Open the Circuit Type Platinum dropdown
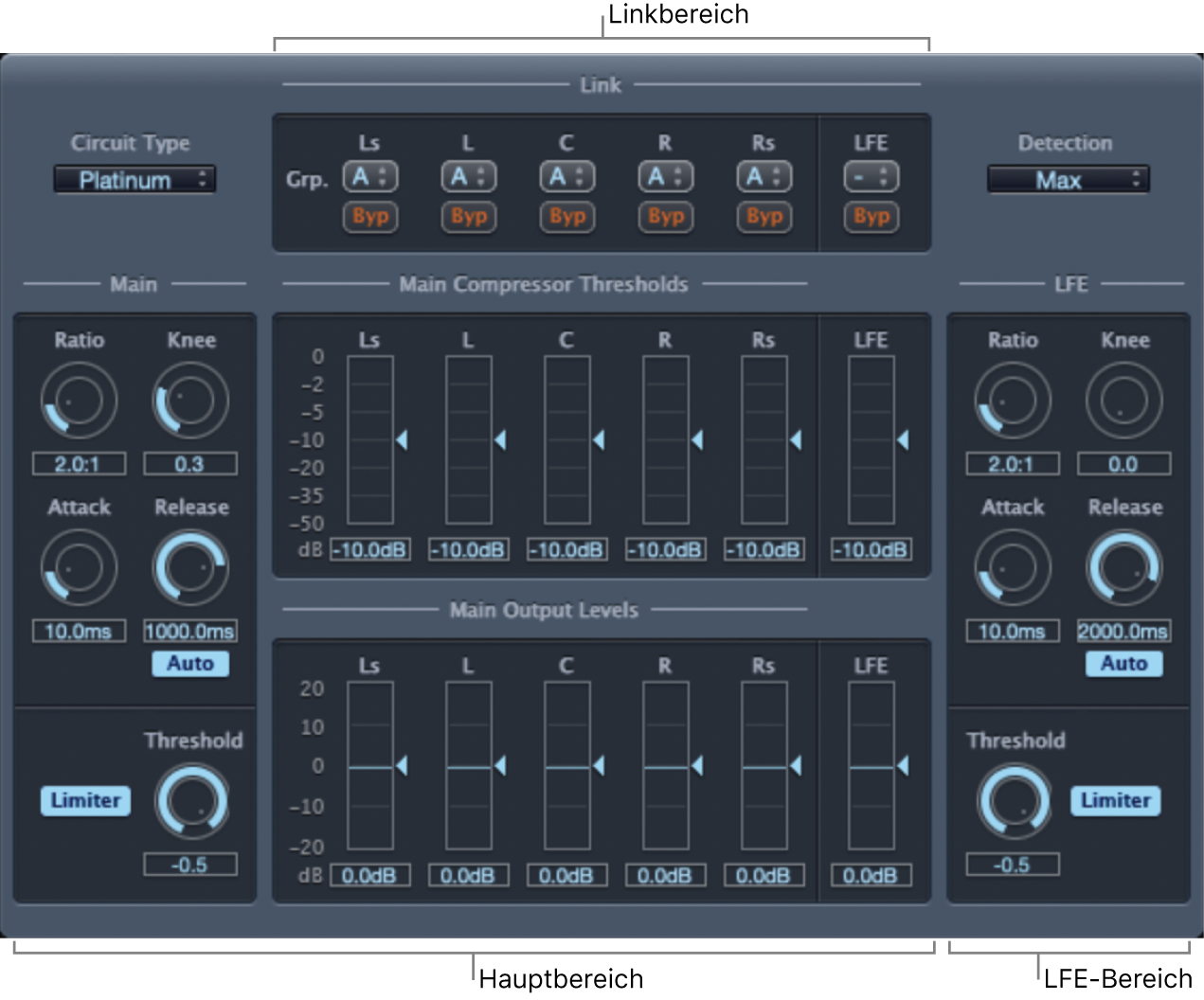Viewport: 1204px width, 1000px height. tap(135, 180)
